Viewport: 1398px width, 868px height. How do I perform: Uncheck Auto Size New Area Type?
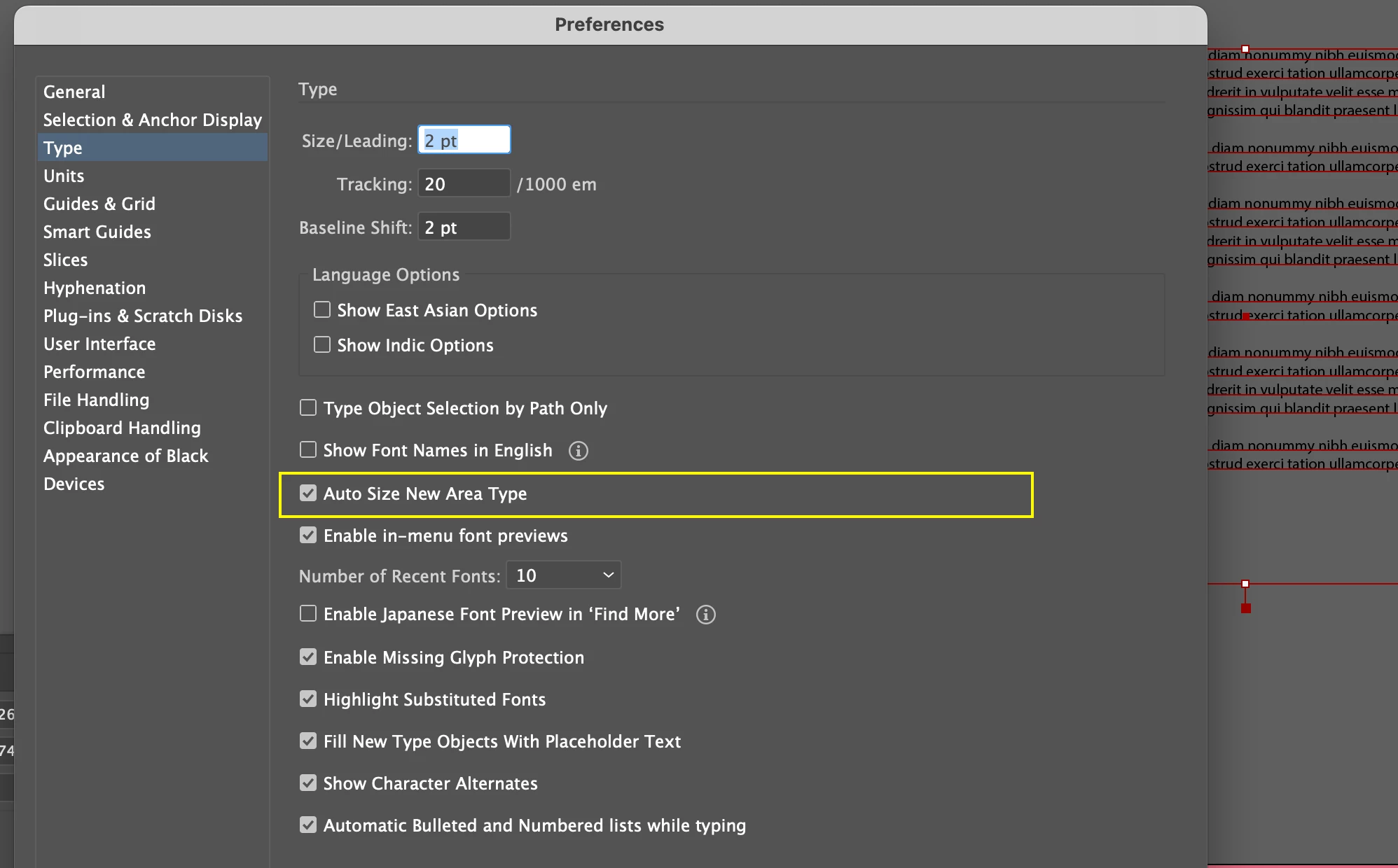308,493
